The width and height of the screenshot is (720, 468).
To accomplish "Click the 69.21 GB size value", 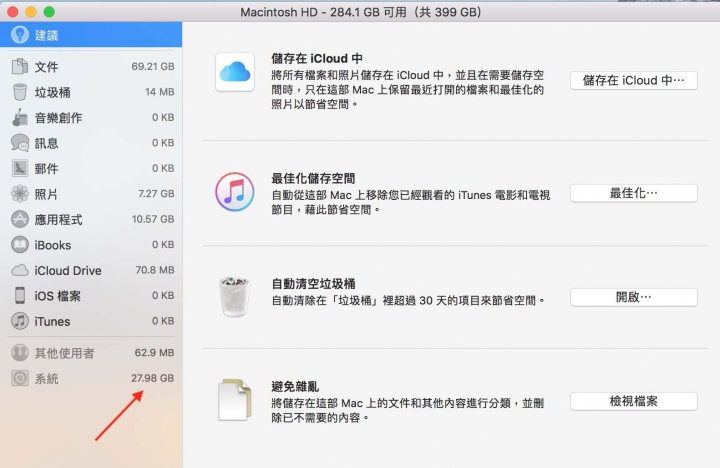I will [x=153, y=66].
